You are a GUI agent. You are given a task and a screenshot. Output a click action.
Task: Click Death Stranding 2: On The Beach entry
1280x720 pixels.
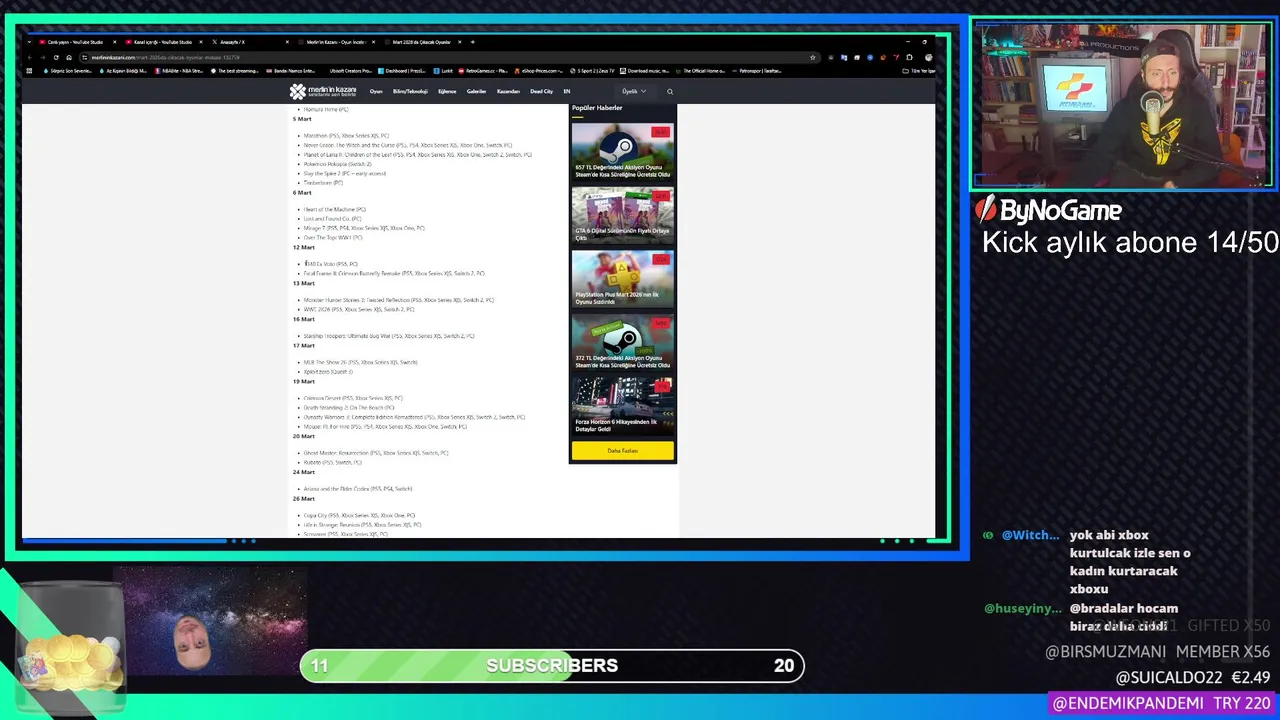coord(349,408)
